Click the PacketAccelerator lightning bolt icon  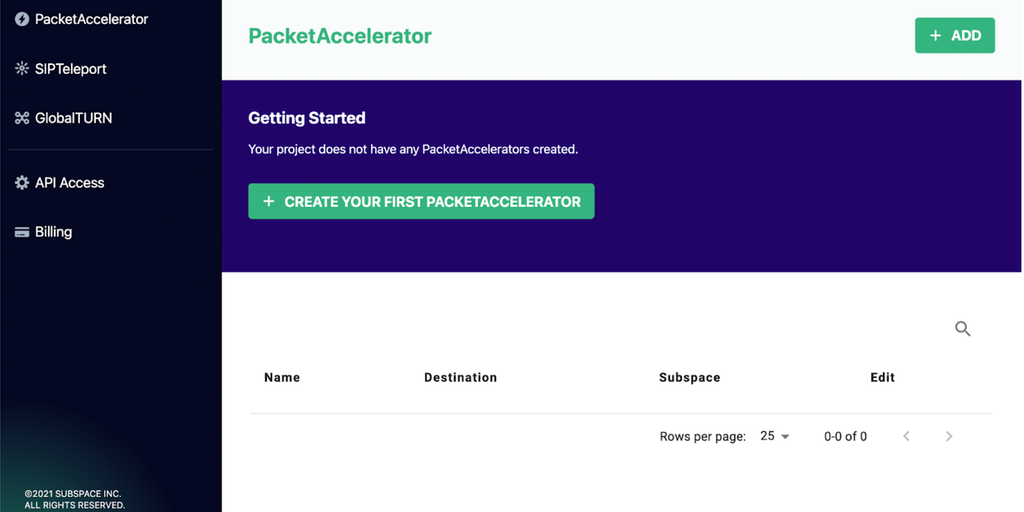[x=22, y=19]
